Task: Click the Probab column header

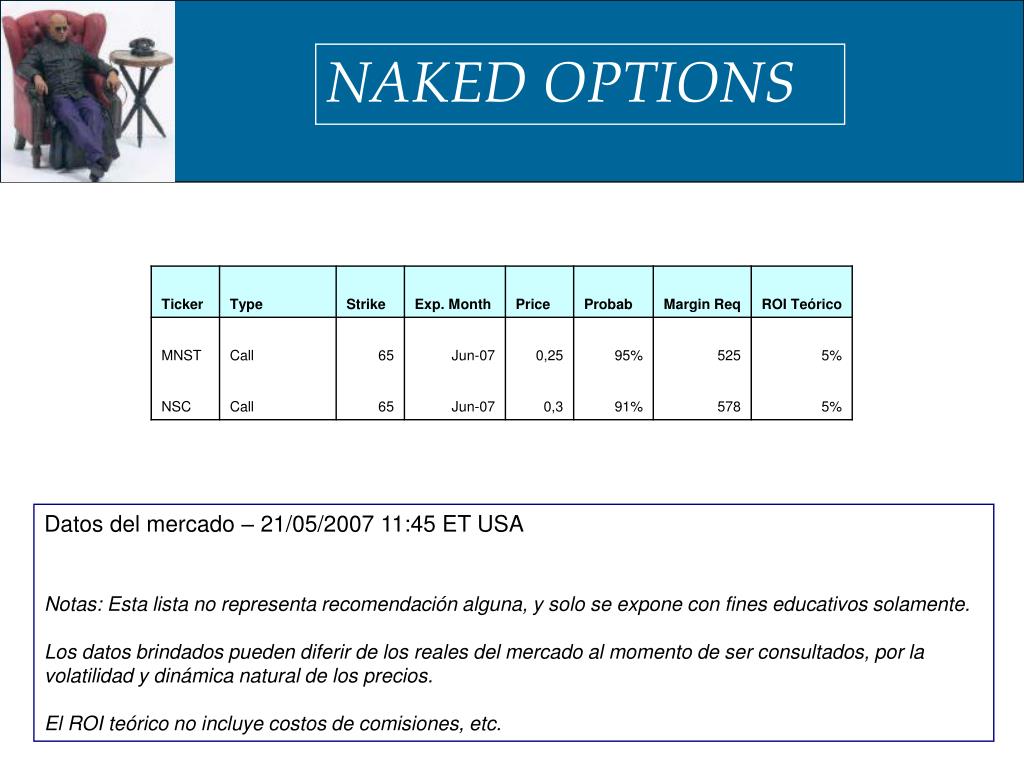Action: [613, 292]
